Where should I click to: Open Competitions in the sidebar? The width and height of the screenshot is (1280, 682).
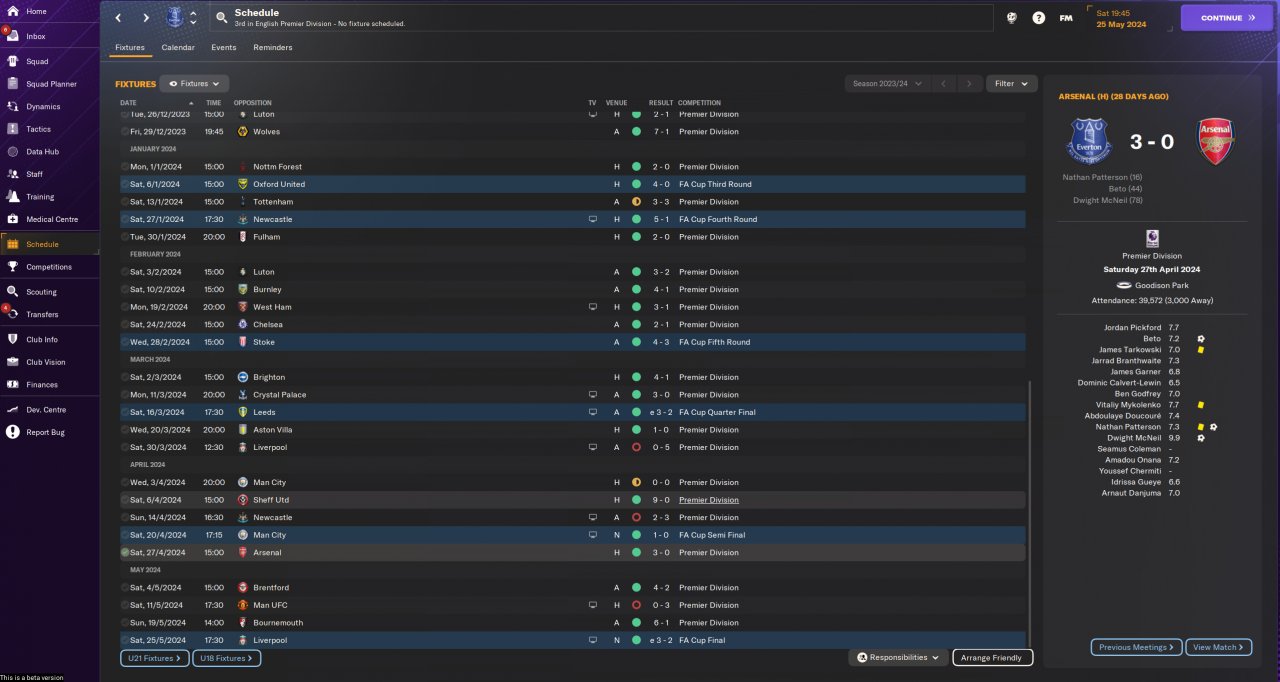[49, 267]
